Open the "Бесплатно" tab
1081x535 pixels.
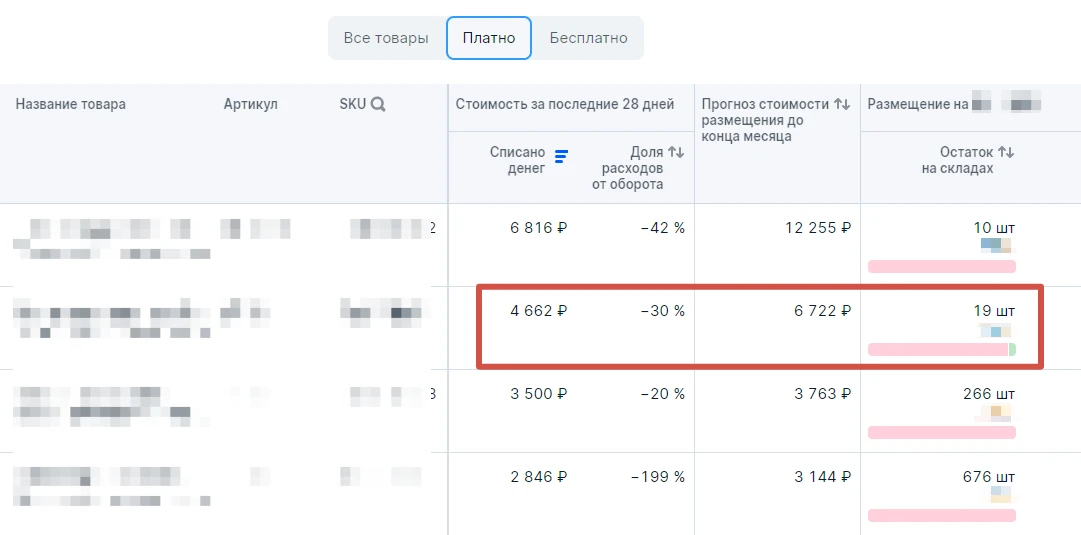pyautogui.click(x=588, y=38)
